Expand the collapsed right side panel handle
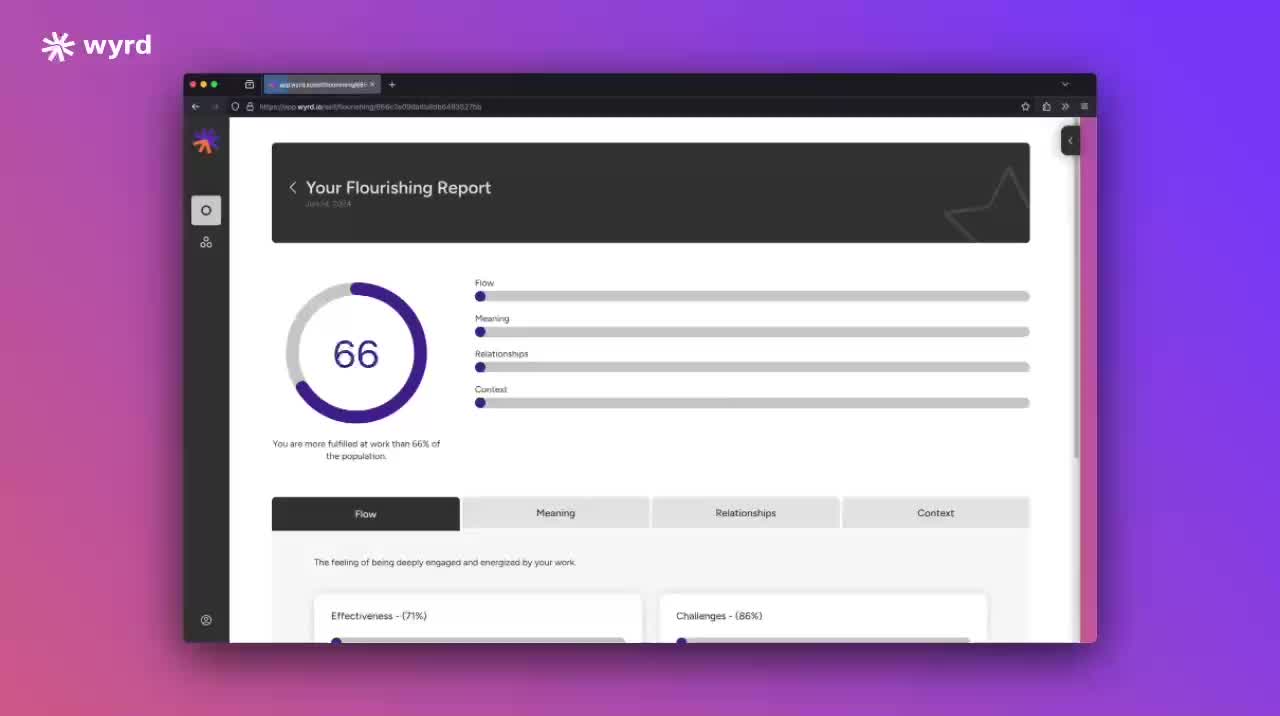 click(1070, 140)
